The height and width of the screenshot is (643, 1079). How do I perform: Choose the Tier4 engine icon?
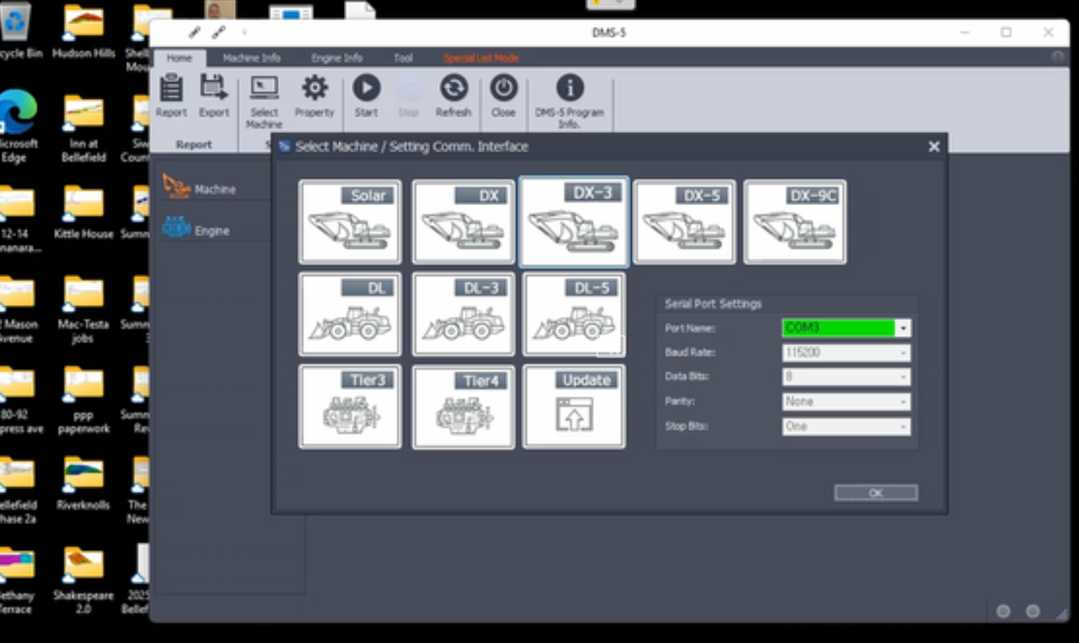click(463, 407)
